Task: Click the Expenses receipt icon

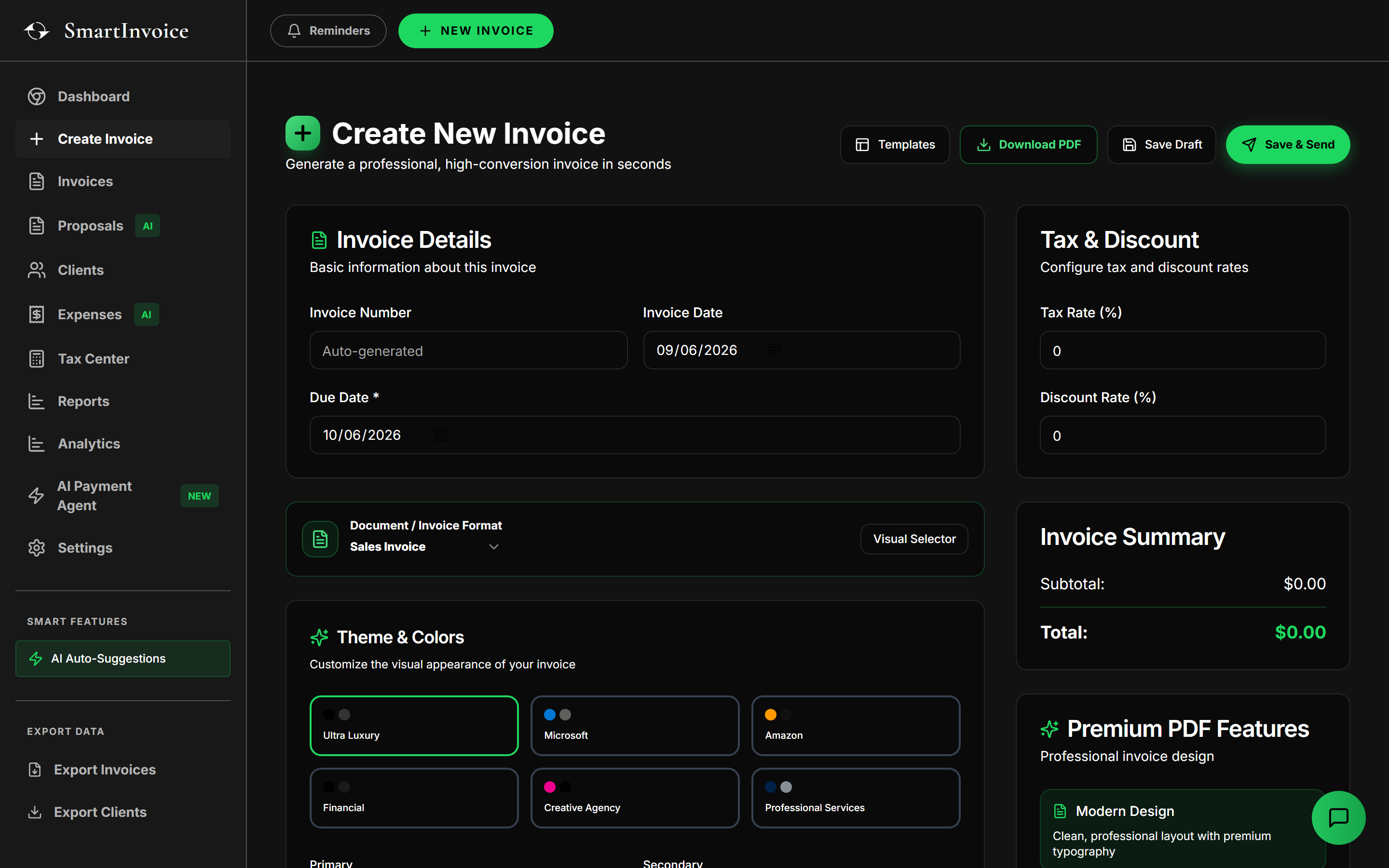Action: (x=37, y=314)
